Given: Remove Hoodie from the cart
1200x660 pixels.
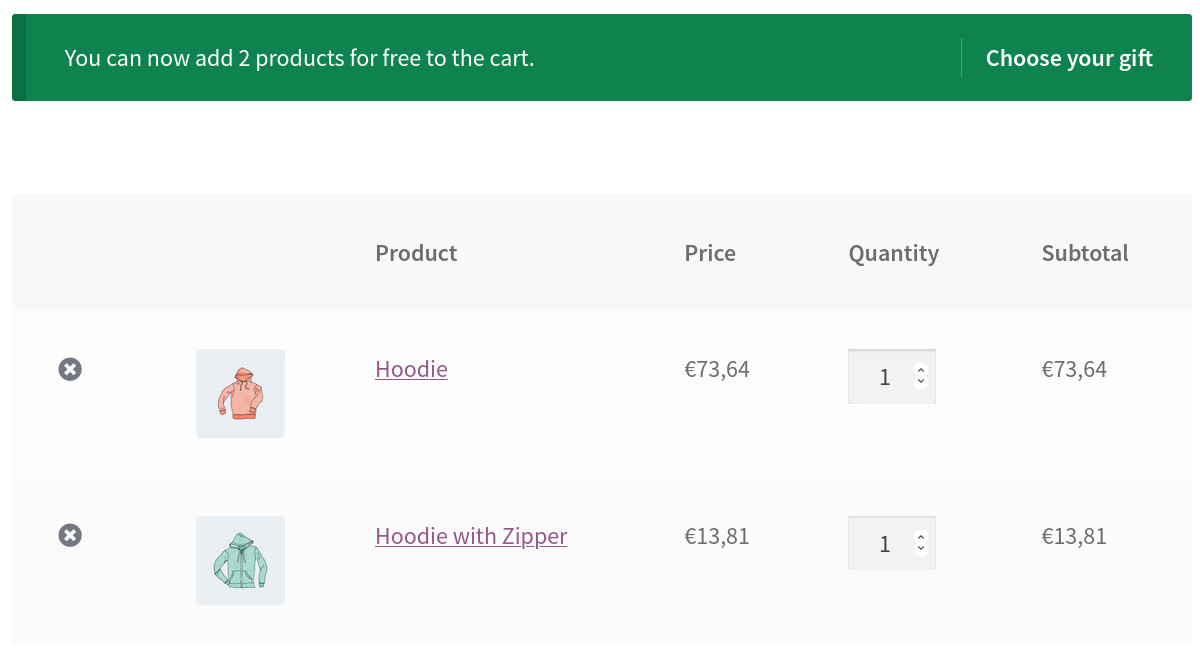Looking at the screenshot, I should (70, 369).
